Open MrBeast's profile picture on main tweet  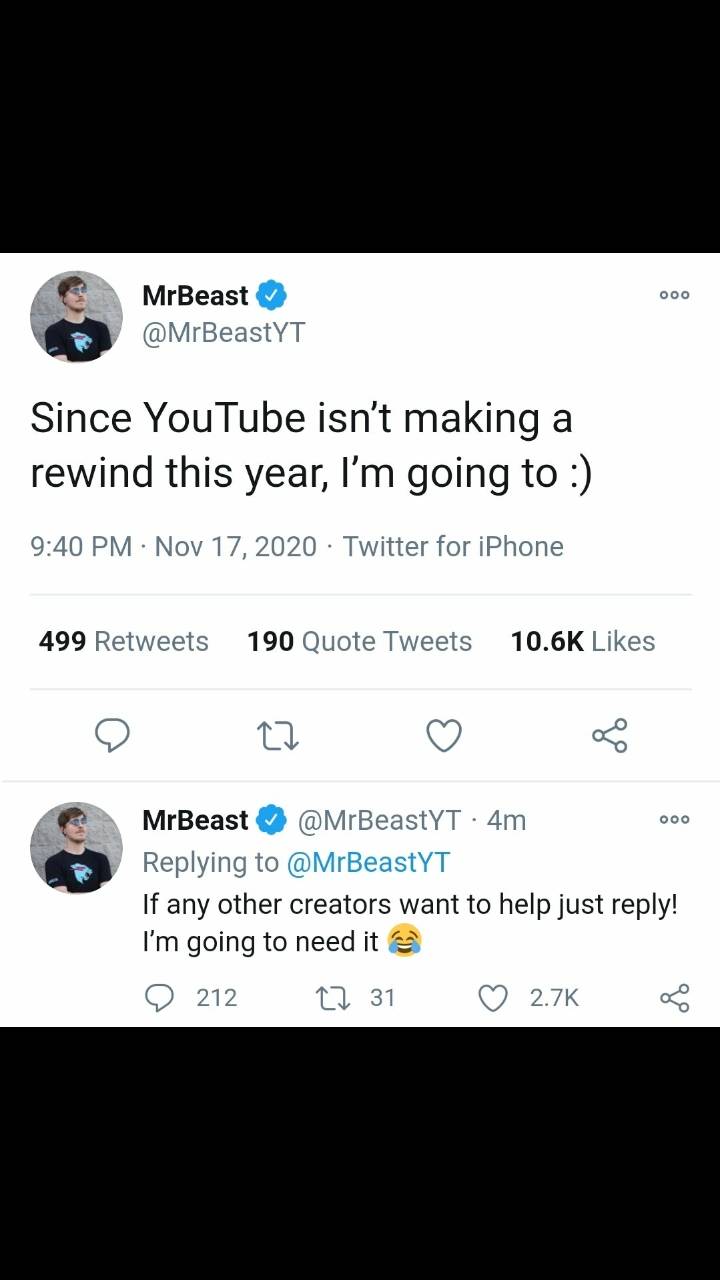pos(76,316)
